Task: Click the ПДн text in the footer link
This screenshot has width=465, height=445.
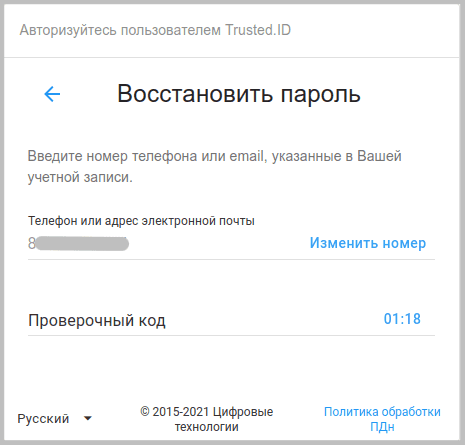Action: (382, 427)
